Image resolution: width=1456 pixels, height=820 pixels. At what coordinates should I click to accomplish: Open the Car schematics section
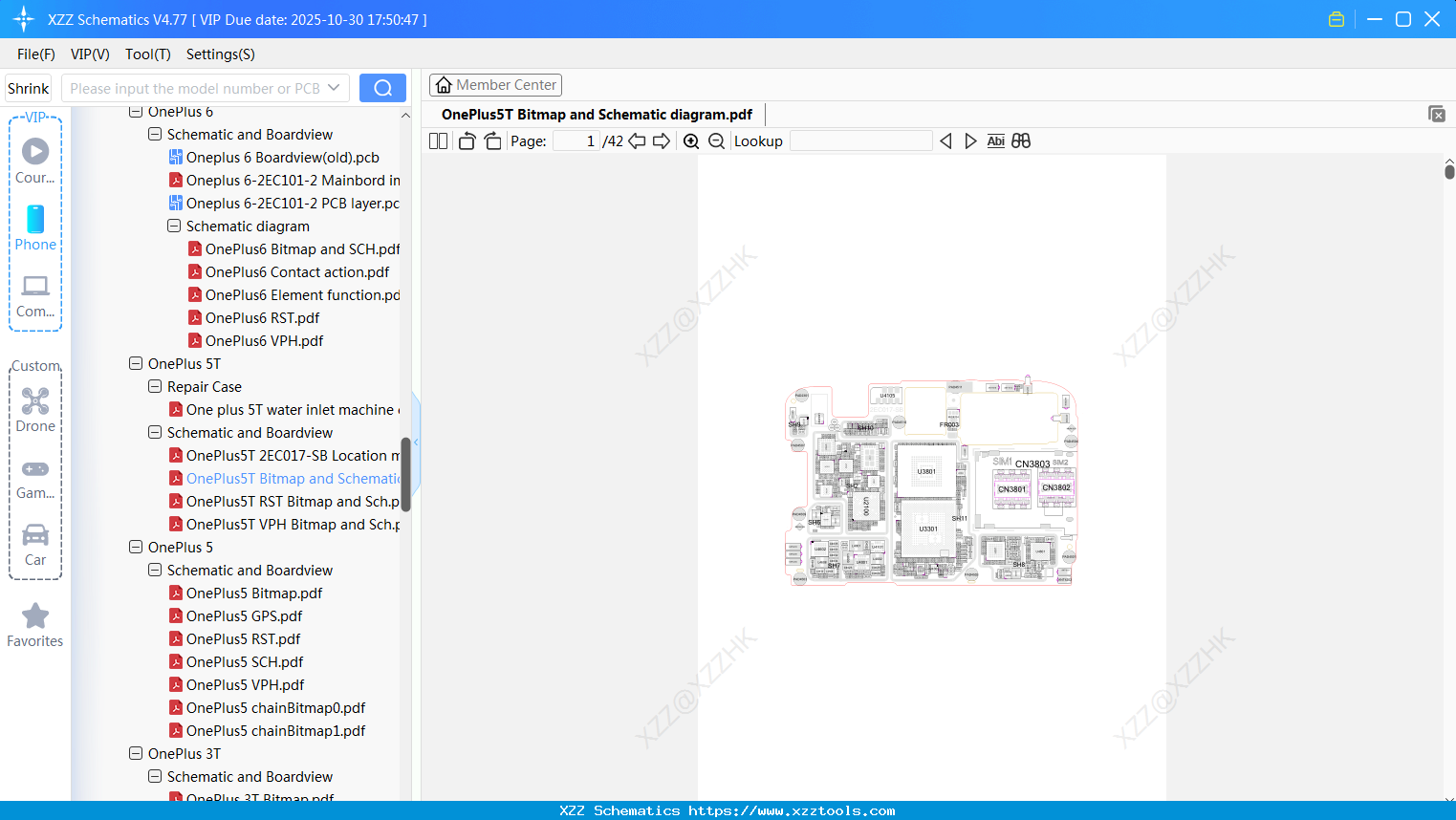[x=34, y=544]
